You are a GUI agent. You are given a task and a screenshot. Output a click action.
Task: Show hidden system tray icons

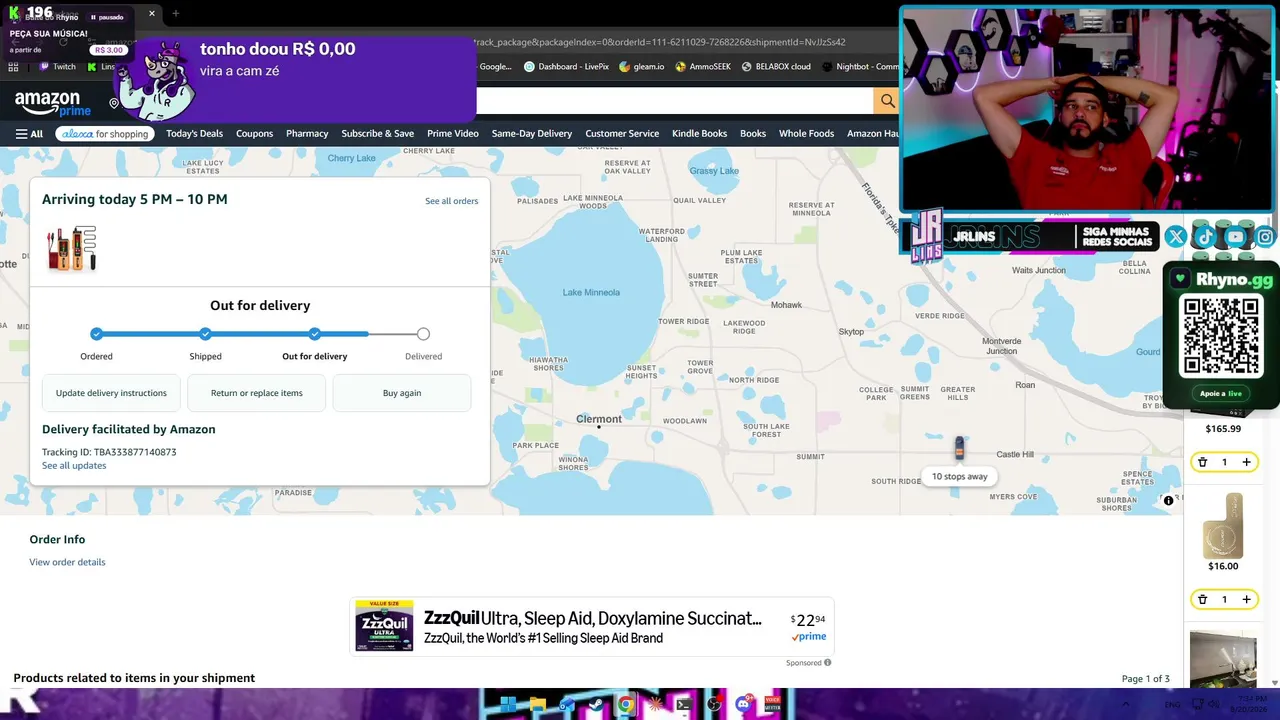[x=1127, y=705]
